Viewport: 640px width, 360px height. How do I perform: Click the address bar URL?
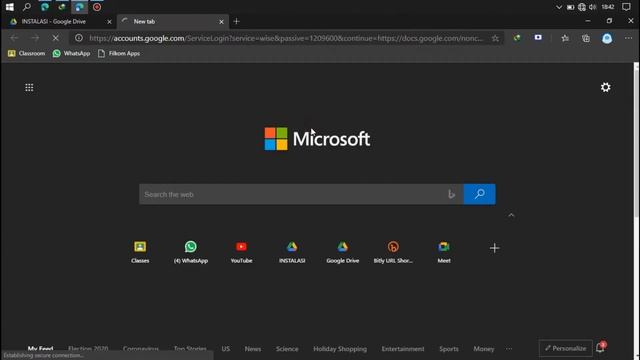286,38
